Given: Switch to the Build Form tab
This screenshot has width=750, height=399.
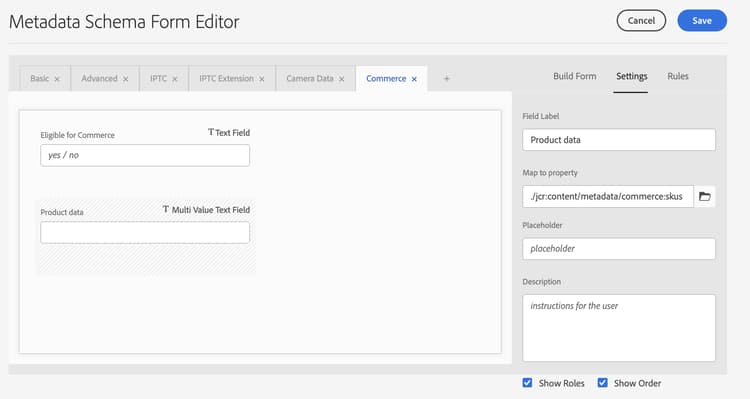Looking at the screenshot, I should tap(574, 76).
